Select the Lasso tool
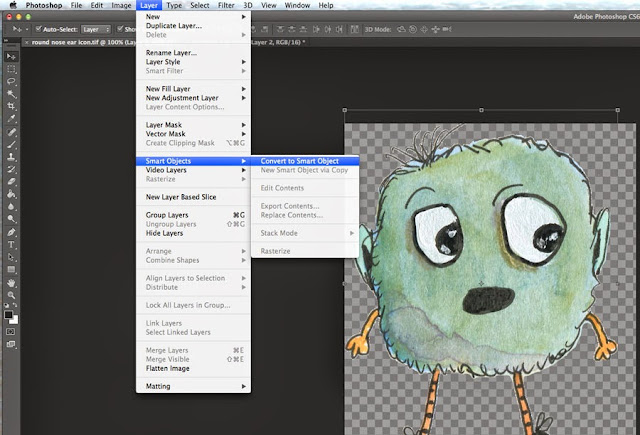640x435 pixels. [11, 82]
